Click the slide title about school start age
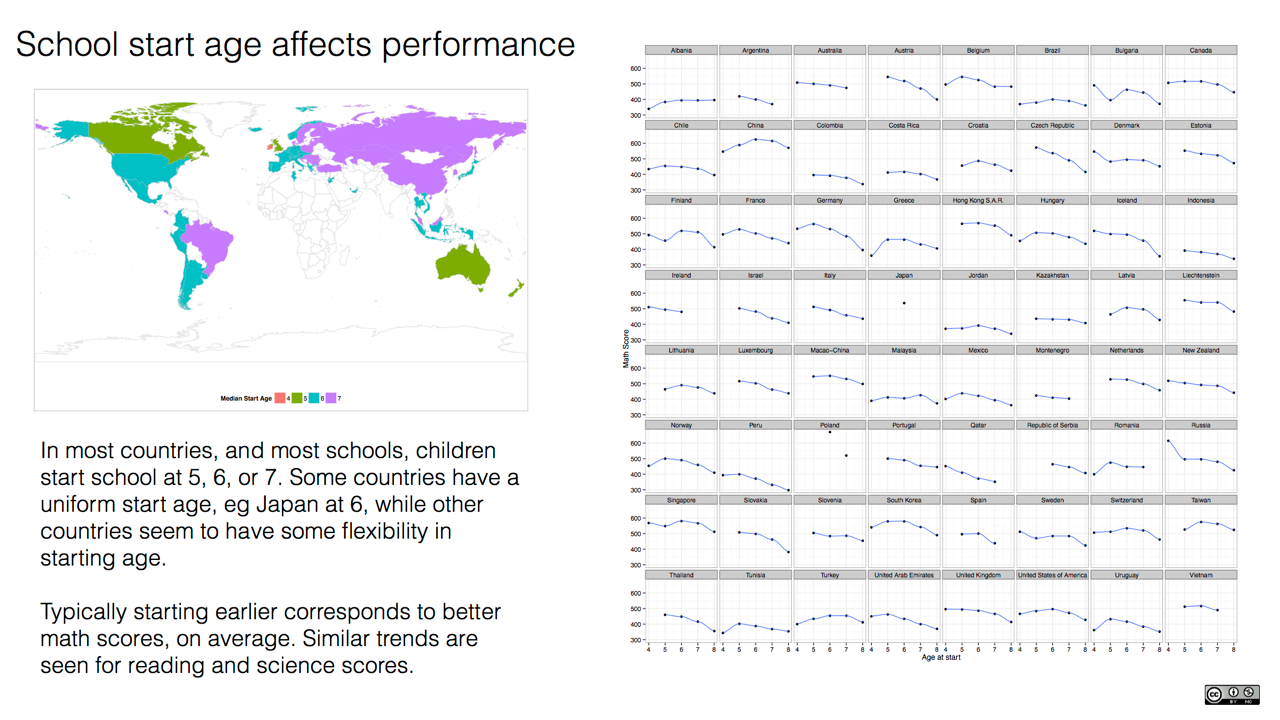 [295, 44]
